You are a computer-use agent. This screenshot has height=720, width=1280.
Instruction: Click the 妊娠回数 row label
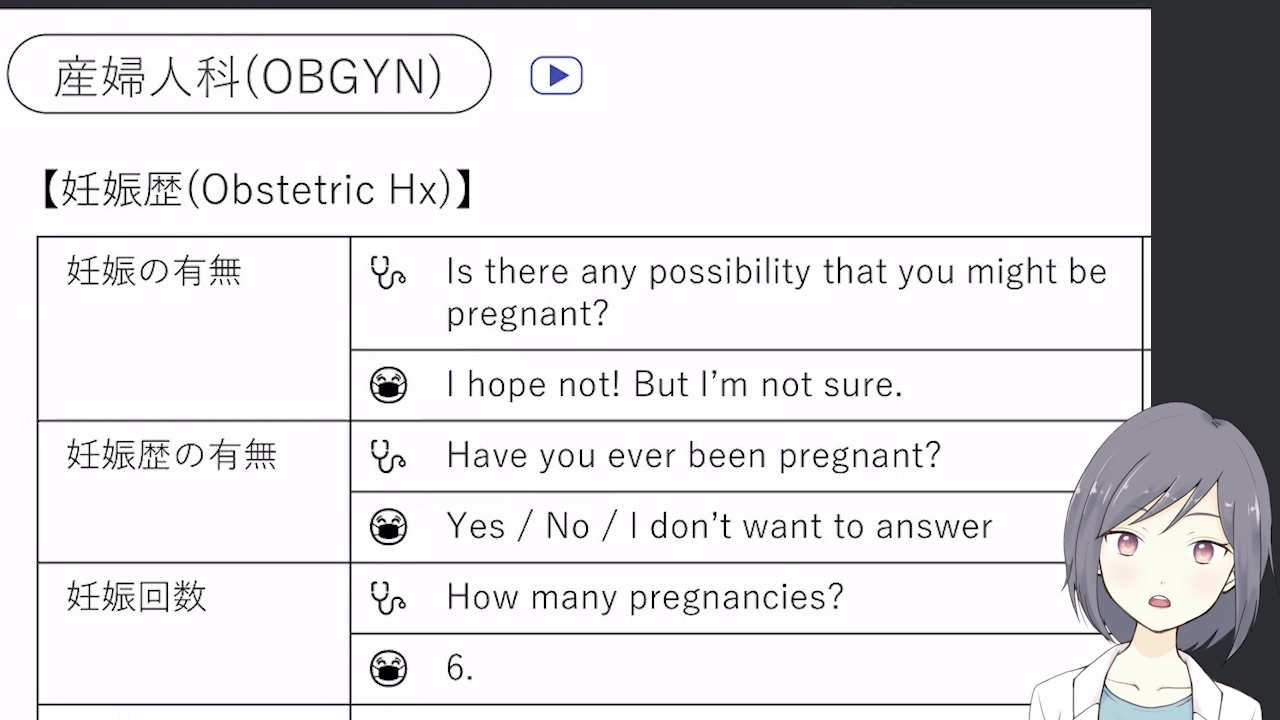(x=137, y=598)
